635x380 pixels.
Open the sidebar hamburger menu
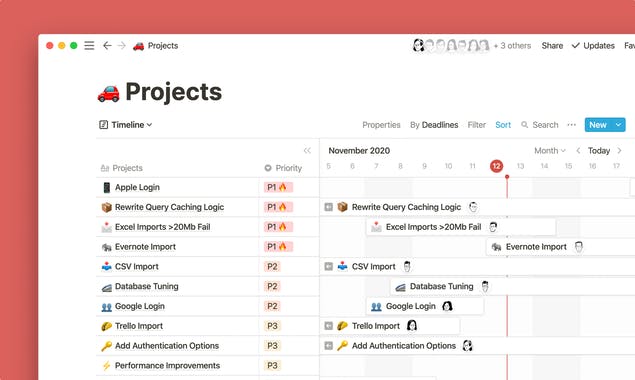click(x=89, y=45)
